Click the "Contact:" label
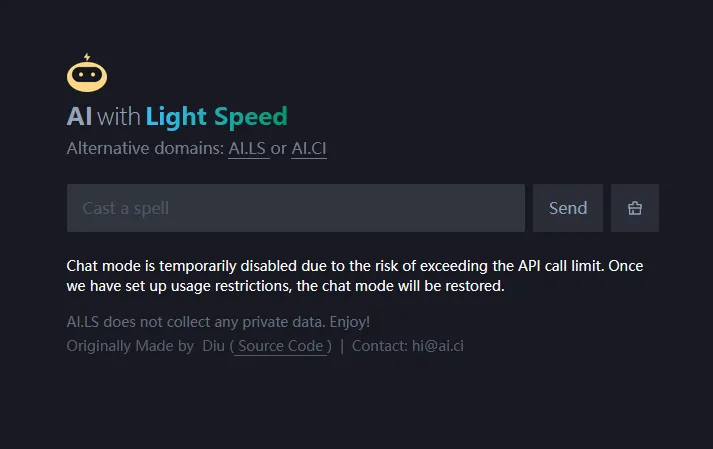 [x=380, y=346]
